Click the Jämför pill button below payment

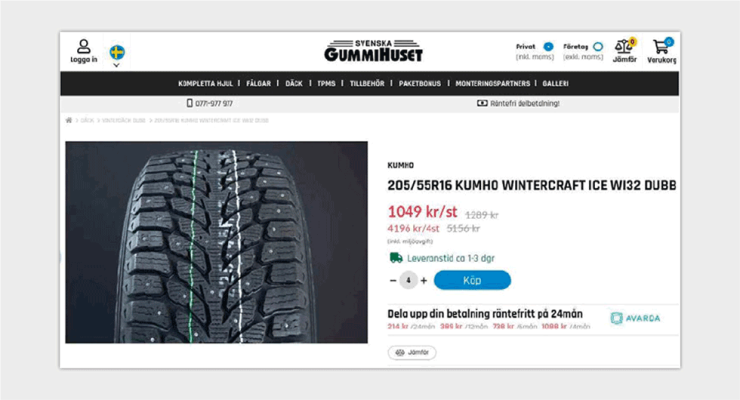[412, 352]
